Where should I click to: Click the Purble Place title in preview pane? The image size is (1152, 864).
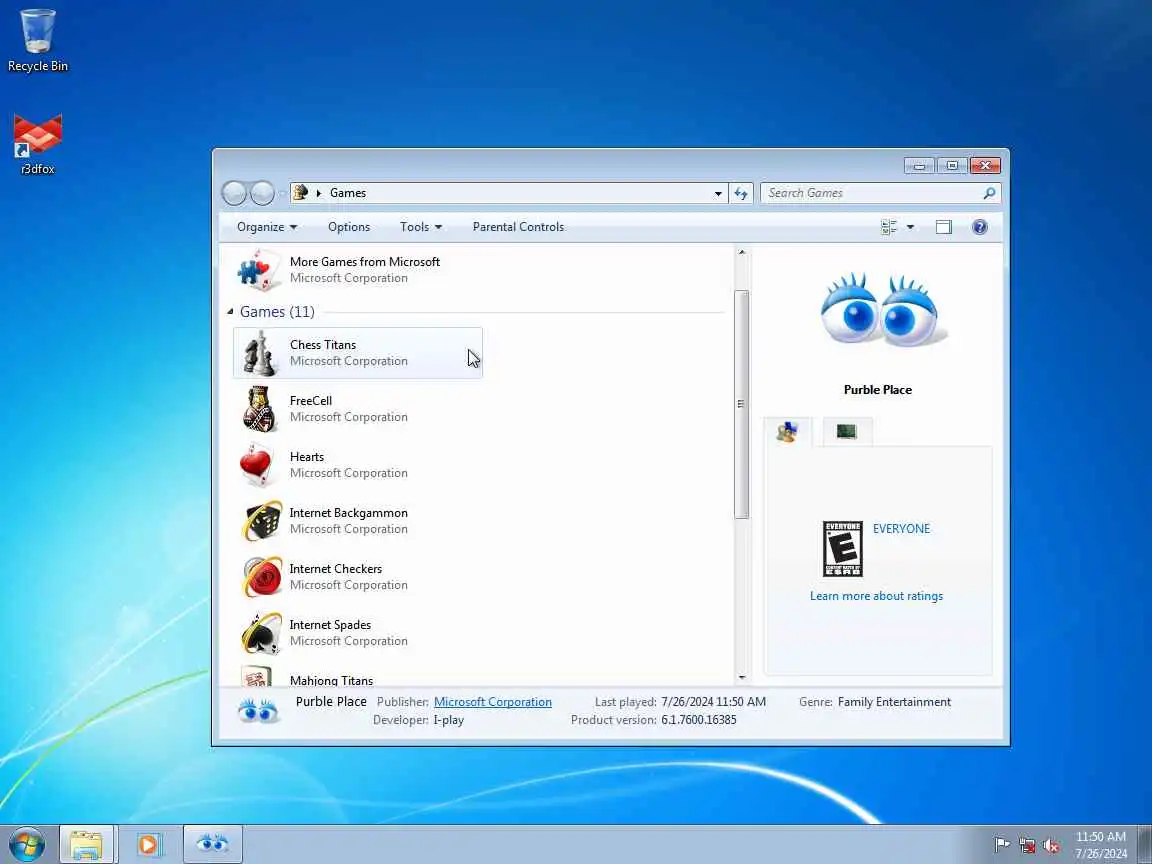[x=877, y=390]
